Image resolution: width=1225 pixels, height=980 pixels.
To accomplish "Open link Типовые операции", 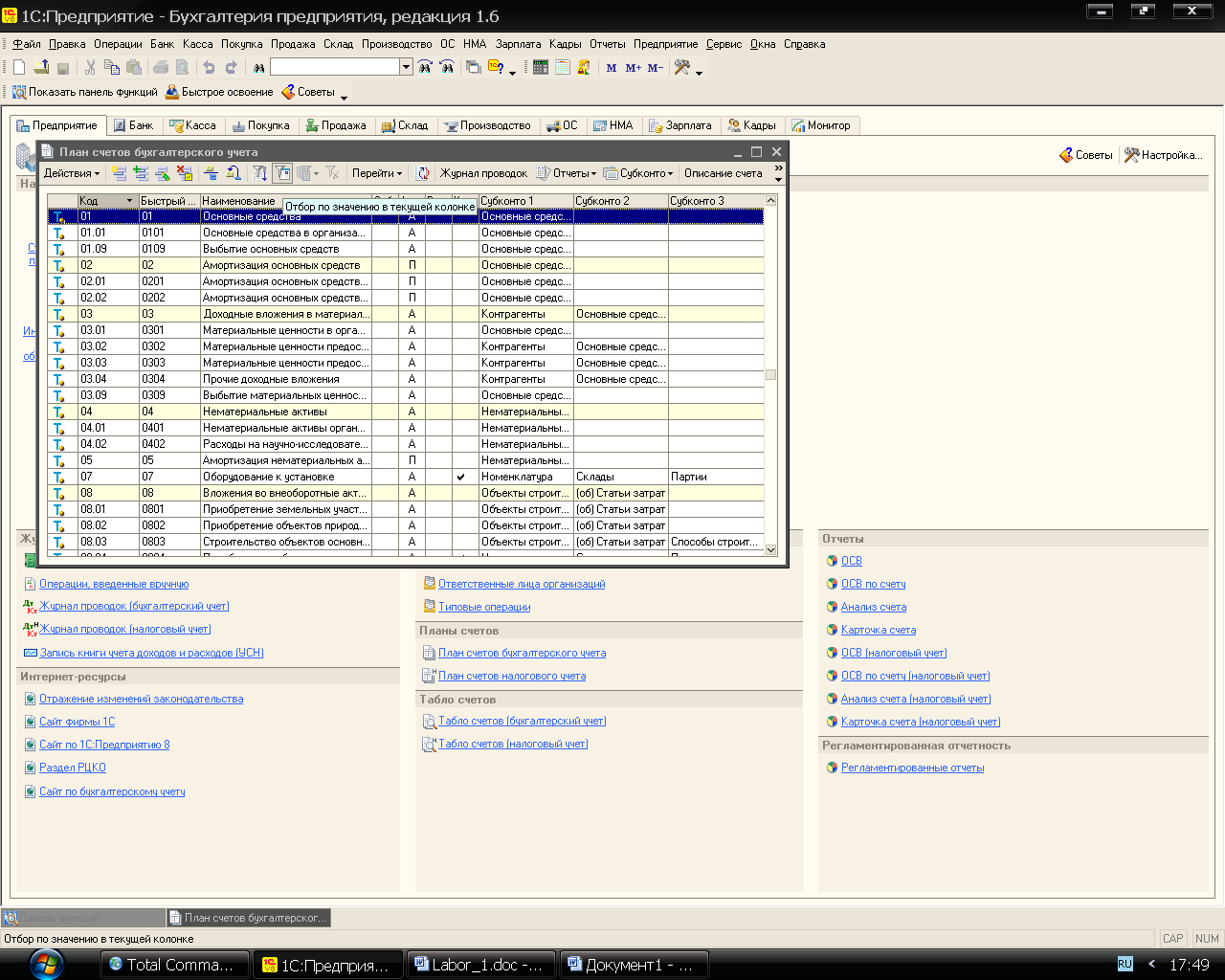I will click(484, 607).
